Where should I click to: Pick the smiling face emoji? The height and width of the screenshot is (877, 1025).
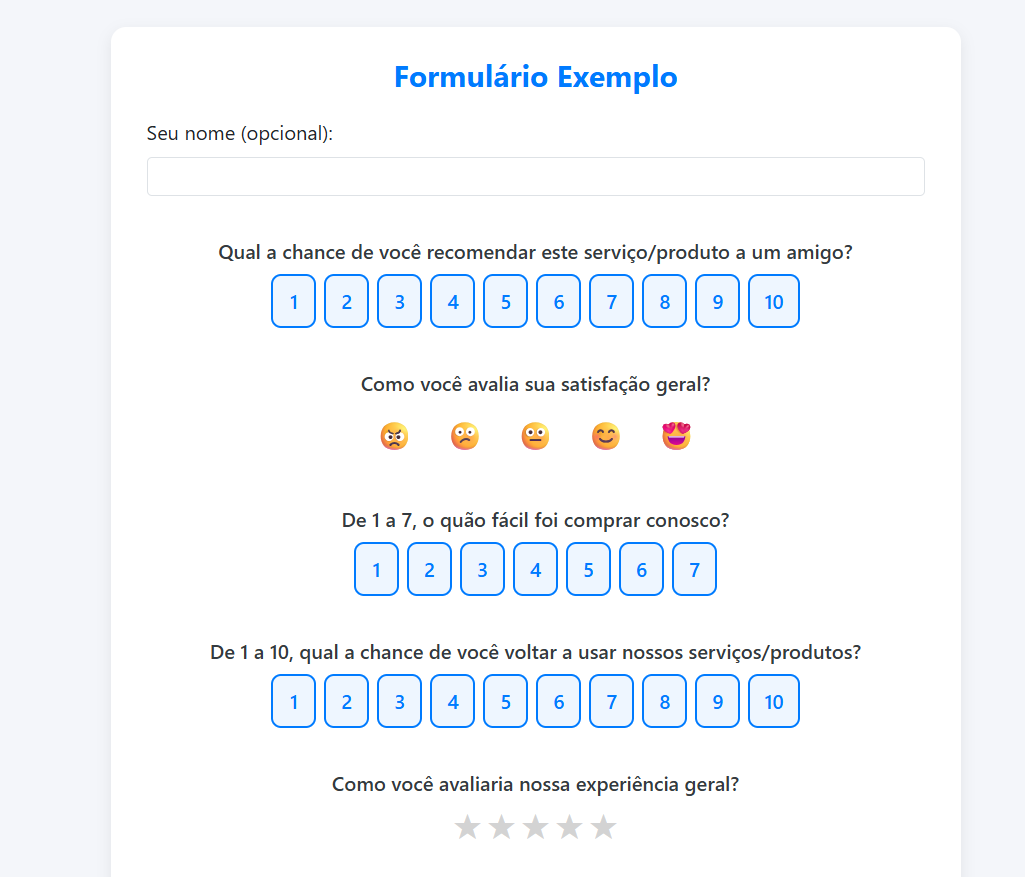(605, 435)
